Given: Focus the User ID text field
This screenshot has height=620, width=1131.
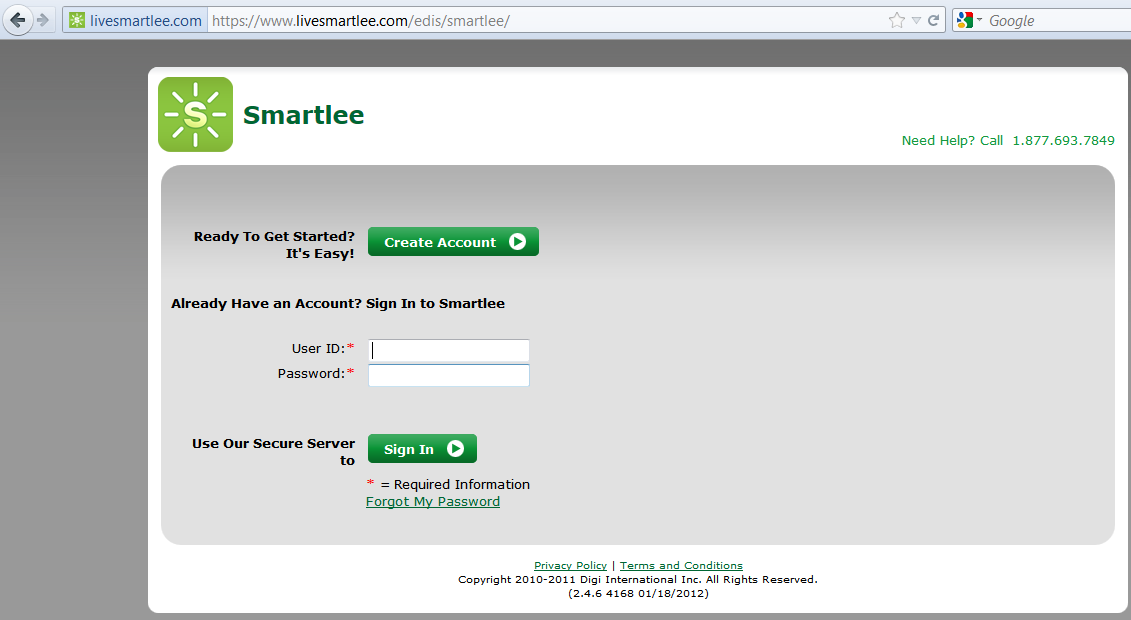Looking at the screenshot, I should pyautogui.click(x=449, y=350).
